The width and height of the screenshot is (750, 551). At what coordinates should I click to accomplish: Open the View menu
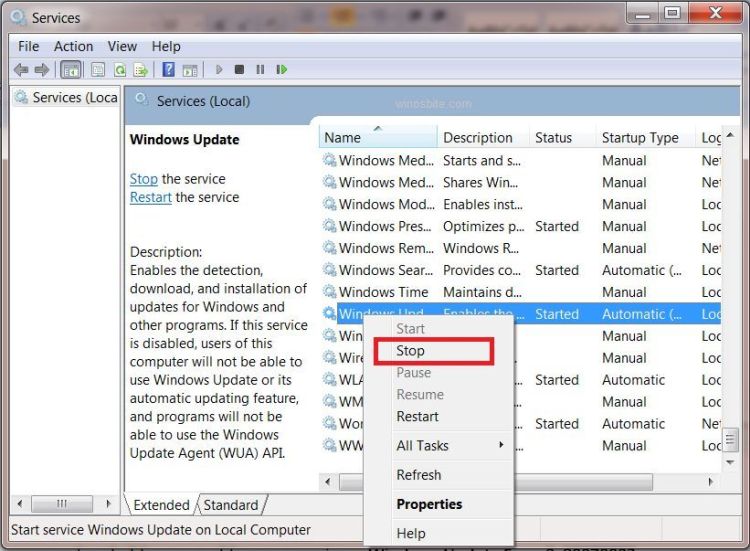[x=122, y=46]
